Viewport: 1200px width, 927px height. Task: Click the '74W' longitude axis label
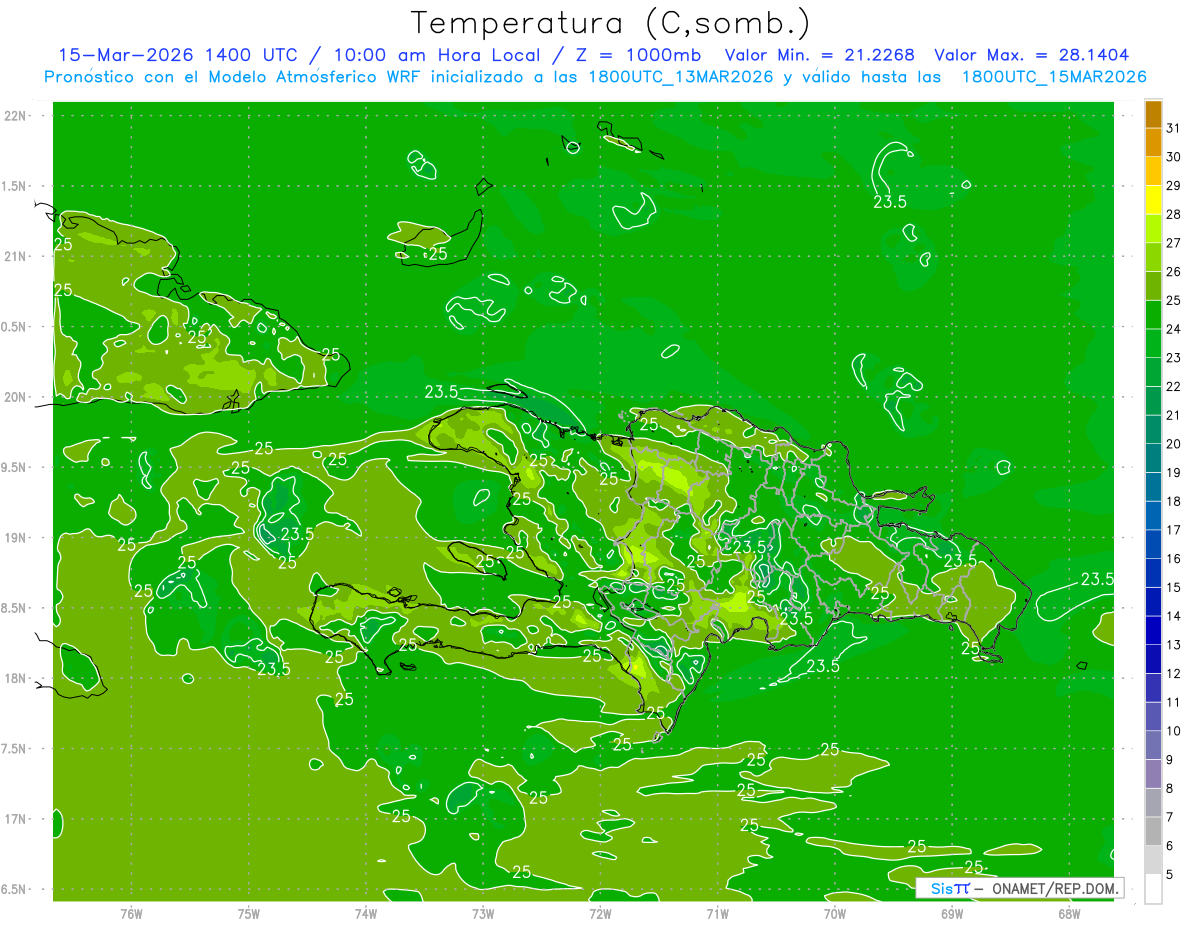[366, 914]
